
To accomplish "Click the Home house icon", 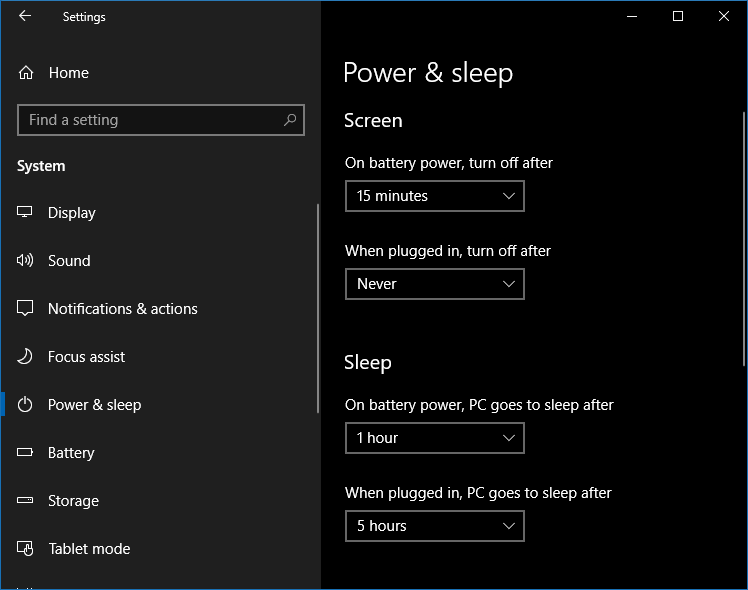I will click(x=26, y=72).
